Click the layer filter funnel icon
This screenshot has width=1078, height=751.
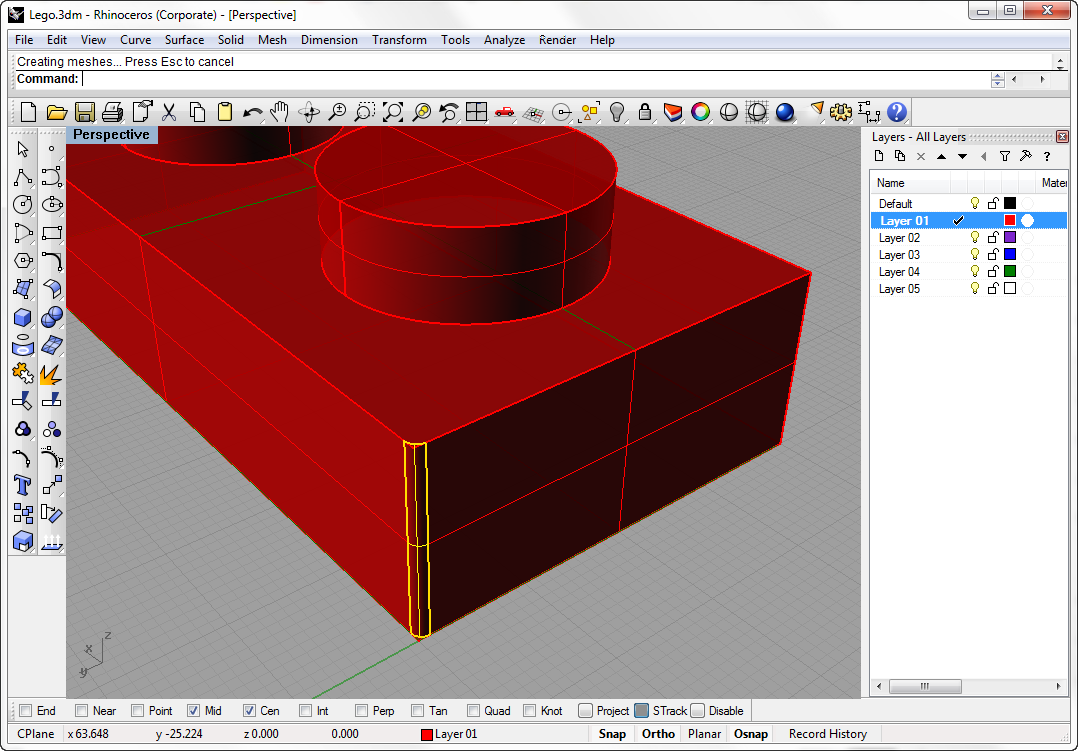point(1004,156)
